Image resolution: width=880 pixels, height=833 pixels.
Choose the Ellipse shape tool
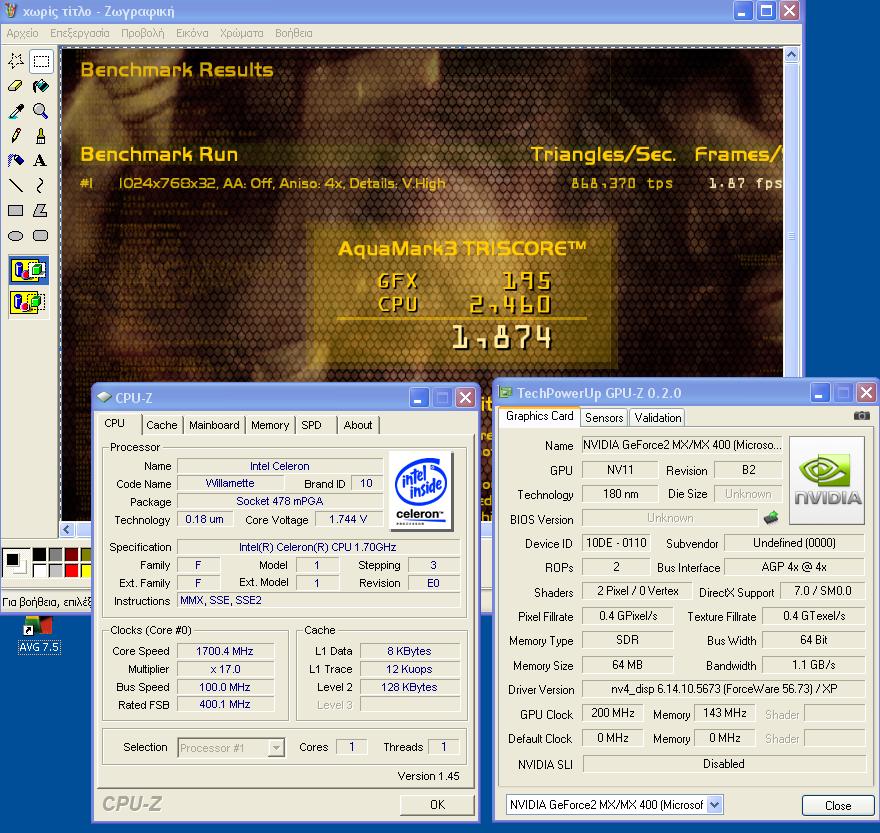pos(16,235)
